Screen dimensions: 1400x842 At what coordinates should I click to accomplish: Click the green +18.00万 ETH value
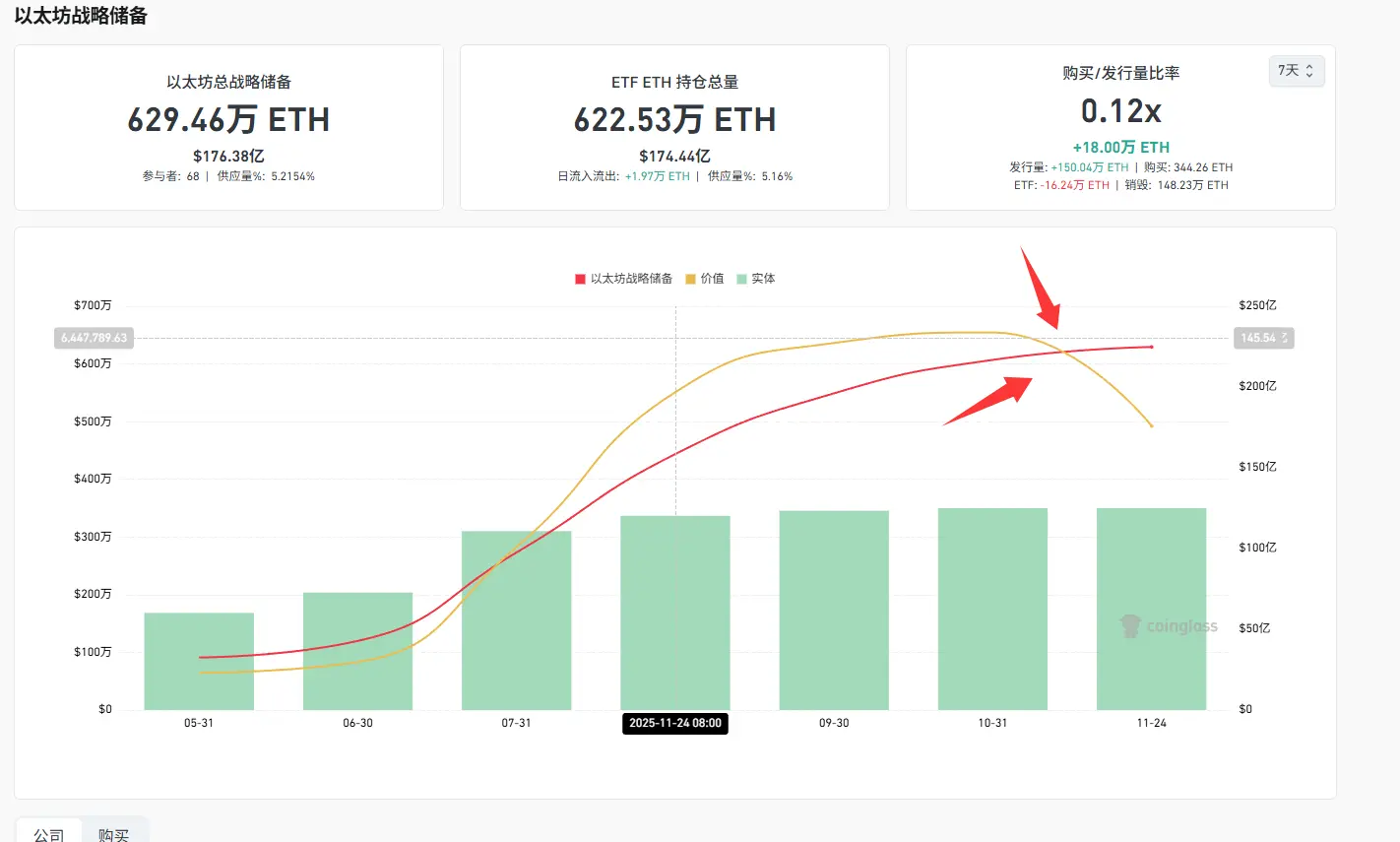(x=1120, y=147)
